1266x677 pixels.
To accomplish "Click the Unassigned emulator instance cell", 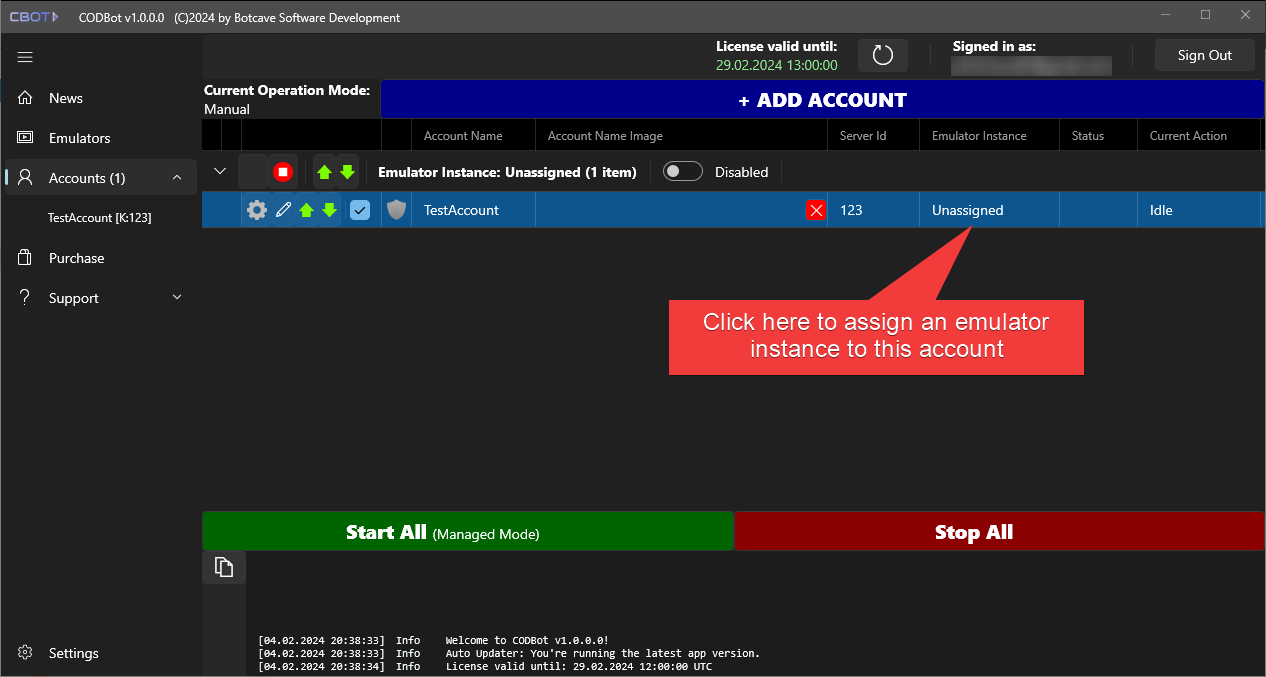I will (x=967, y=210).
